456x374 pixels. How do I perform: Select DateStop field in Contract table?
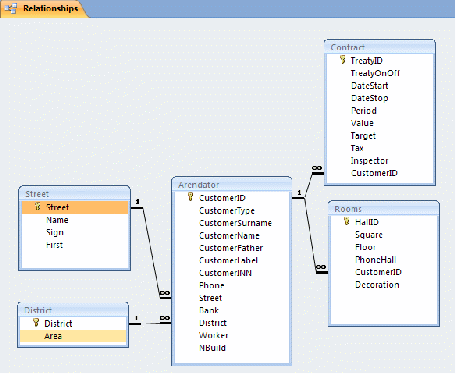pyautogui.click(x=370, y=98)
